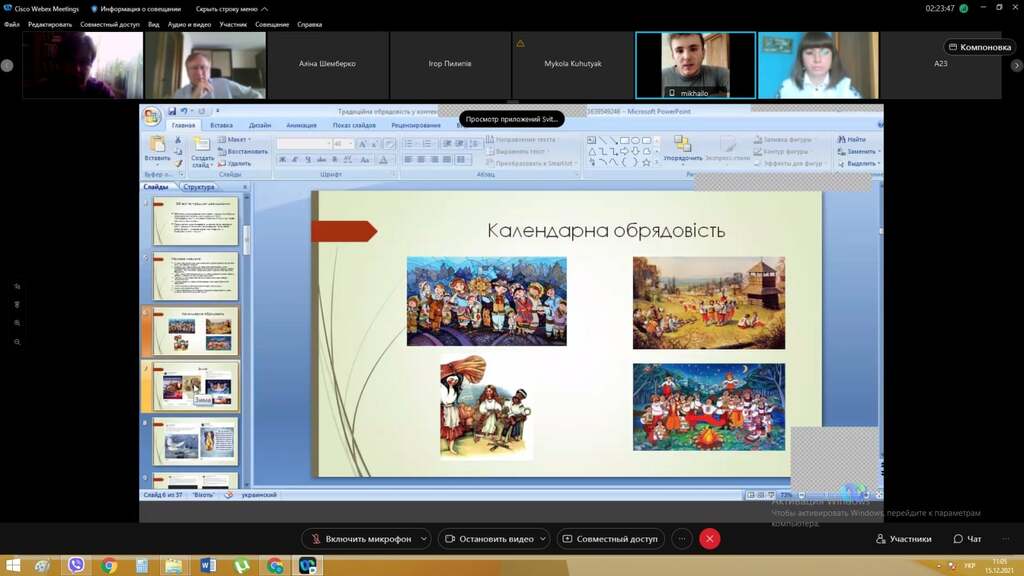Image resolution: width=1024 pixels, height=576 pixels.
Task: Expand video options arrow beside Остановить видео
Action: 542,539
